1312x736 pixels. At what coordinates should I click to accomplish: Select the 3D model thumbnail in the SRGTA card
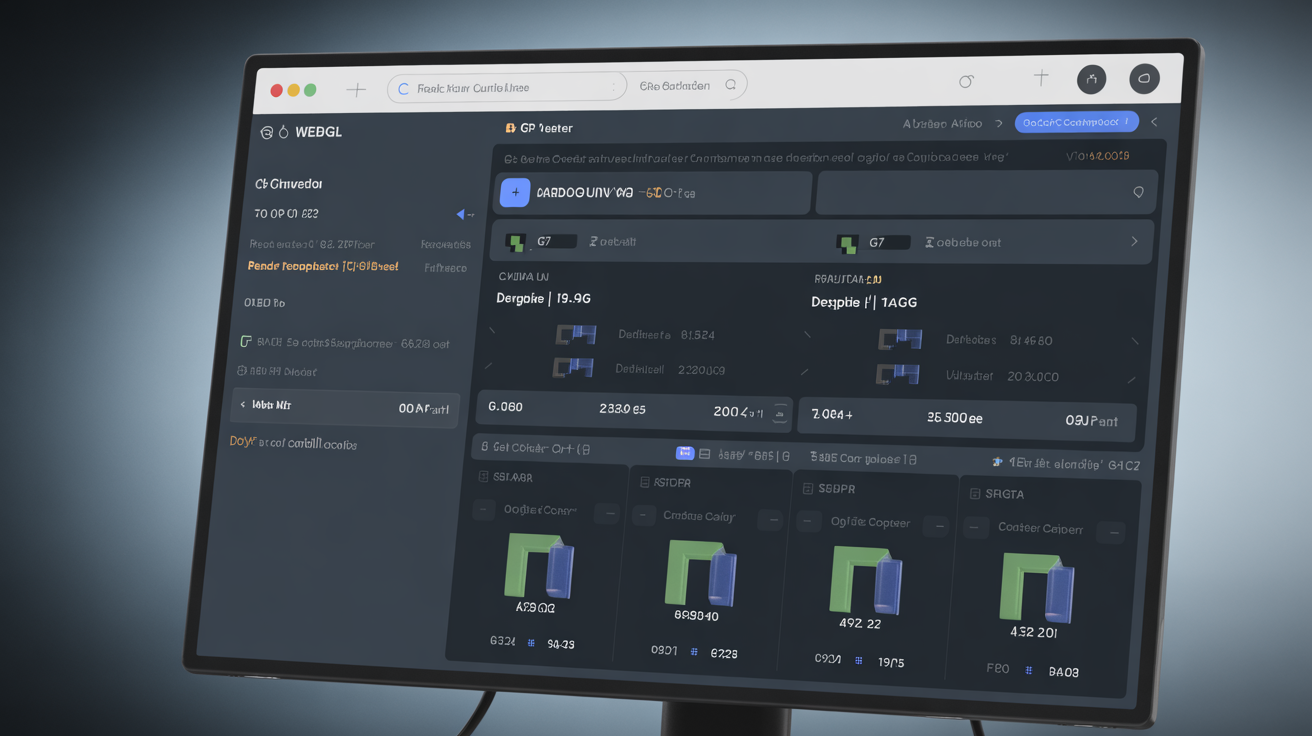1037,588
